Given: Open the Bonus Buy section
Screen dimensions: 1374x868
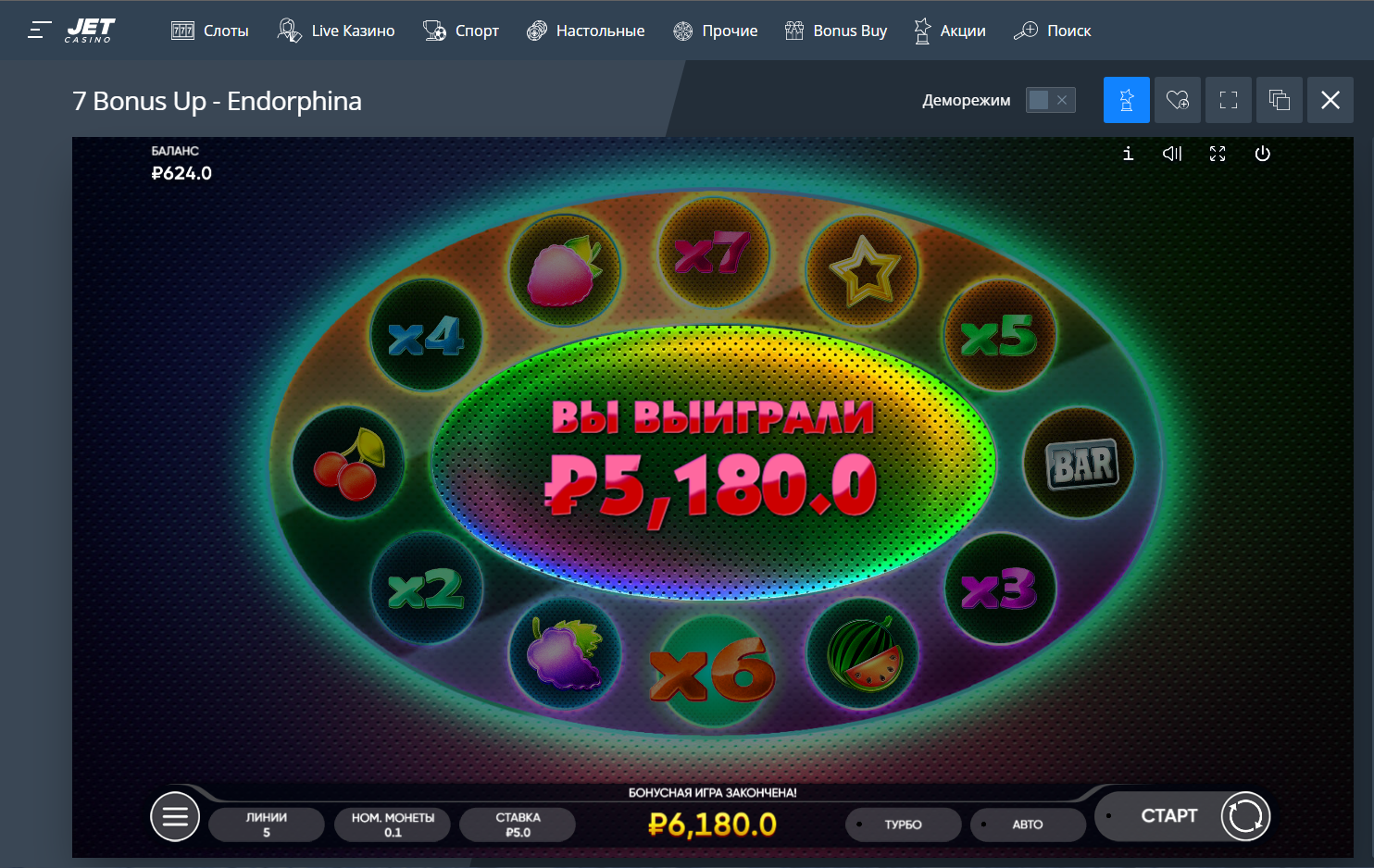Looking at the screenshot, I should pyautogui.click(x=836, y=31).
